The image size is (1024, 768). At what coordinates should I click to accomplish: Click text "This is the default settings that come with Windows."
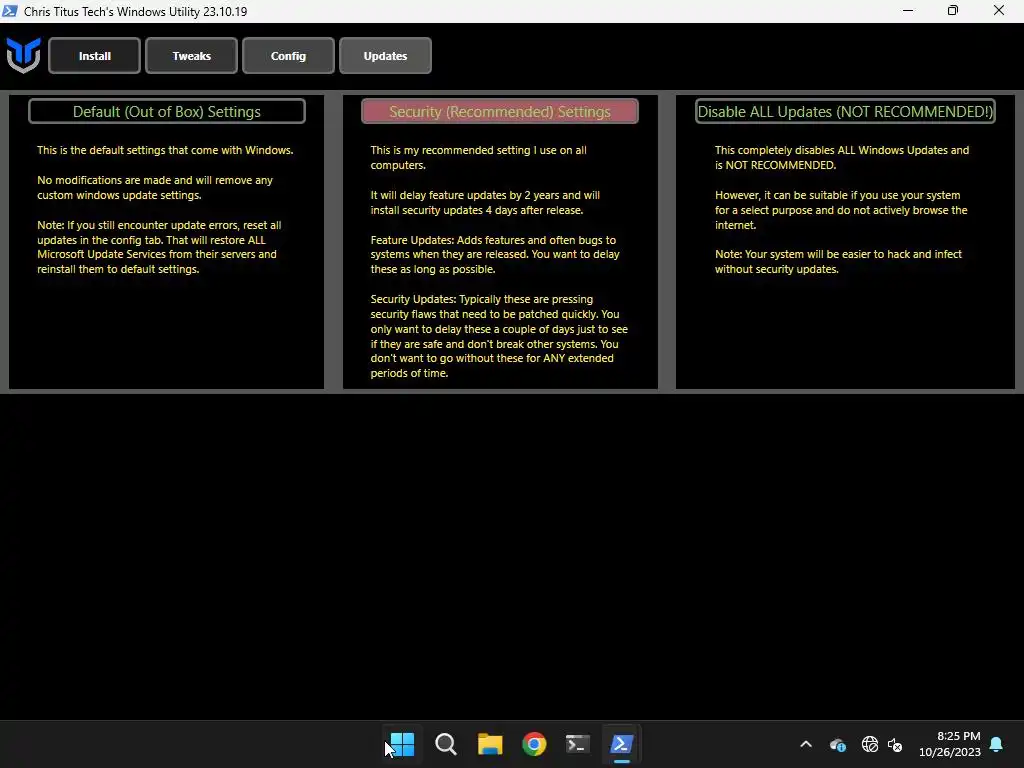pyautogui.click(x=165, y=150)
